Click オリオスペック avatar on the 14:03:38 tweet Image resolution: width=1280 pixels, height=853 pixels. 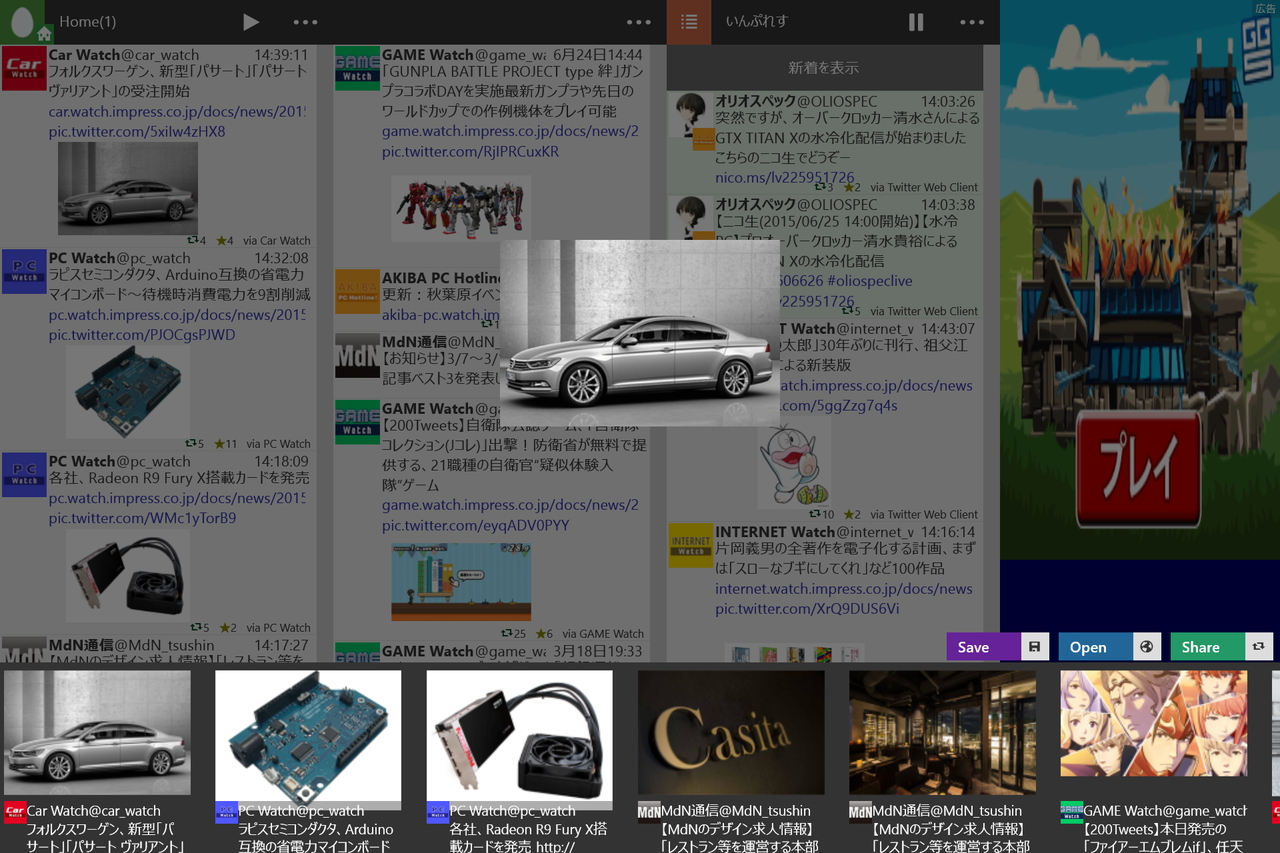coord(691,218)
